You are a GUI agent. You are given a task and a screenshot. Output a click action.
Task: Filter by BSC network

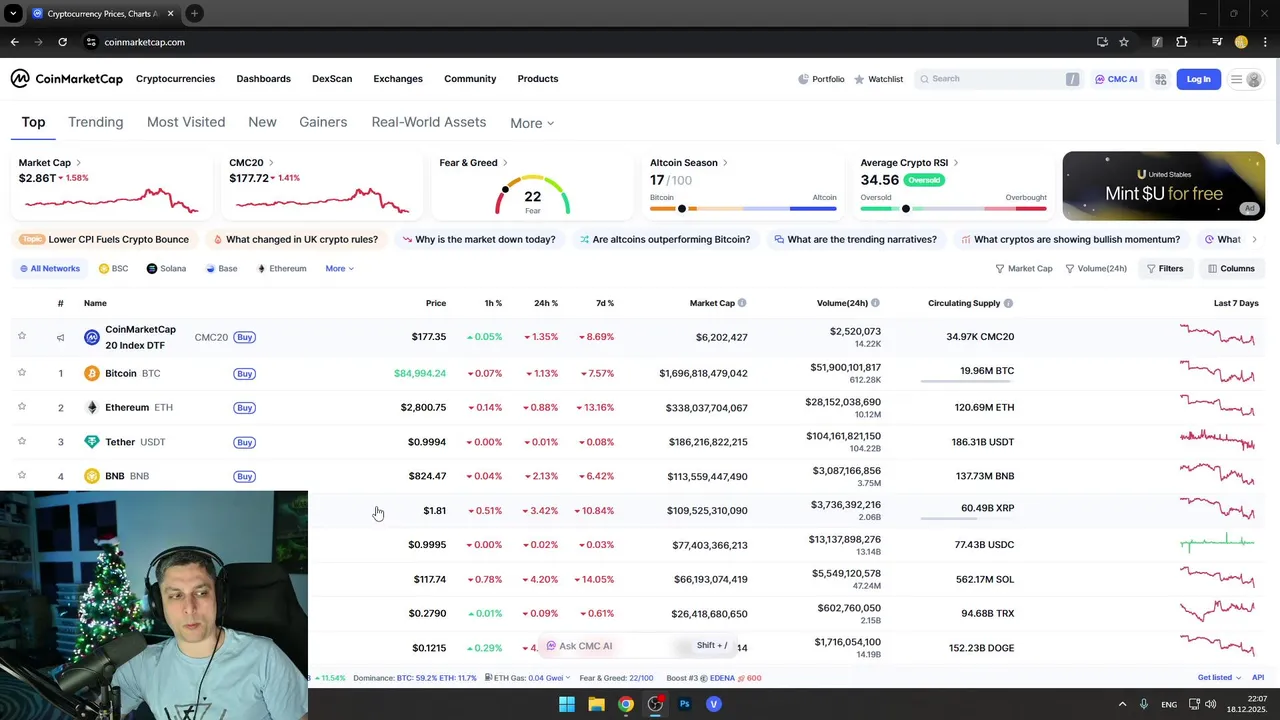click(114, 268)
